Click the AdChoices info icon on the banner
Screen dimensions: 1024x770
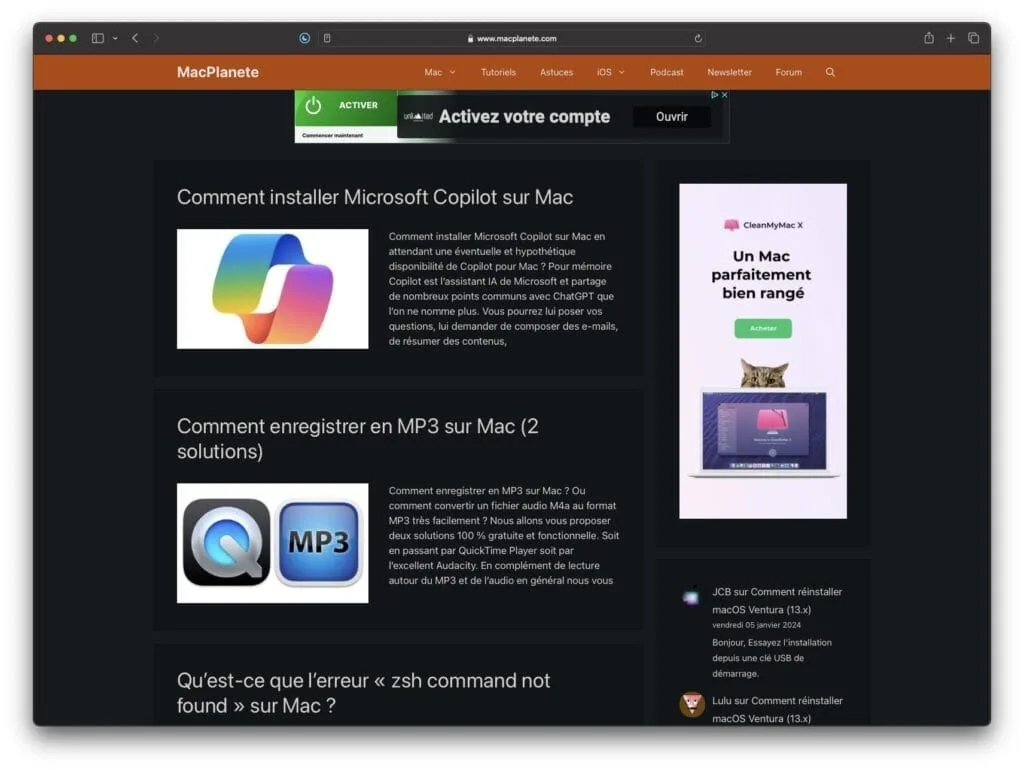tap(715, 96)
